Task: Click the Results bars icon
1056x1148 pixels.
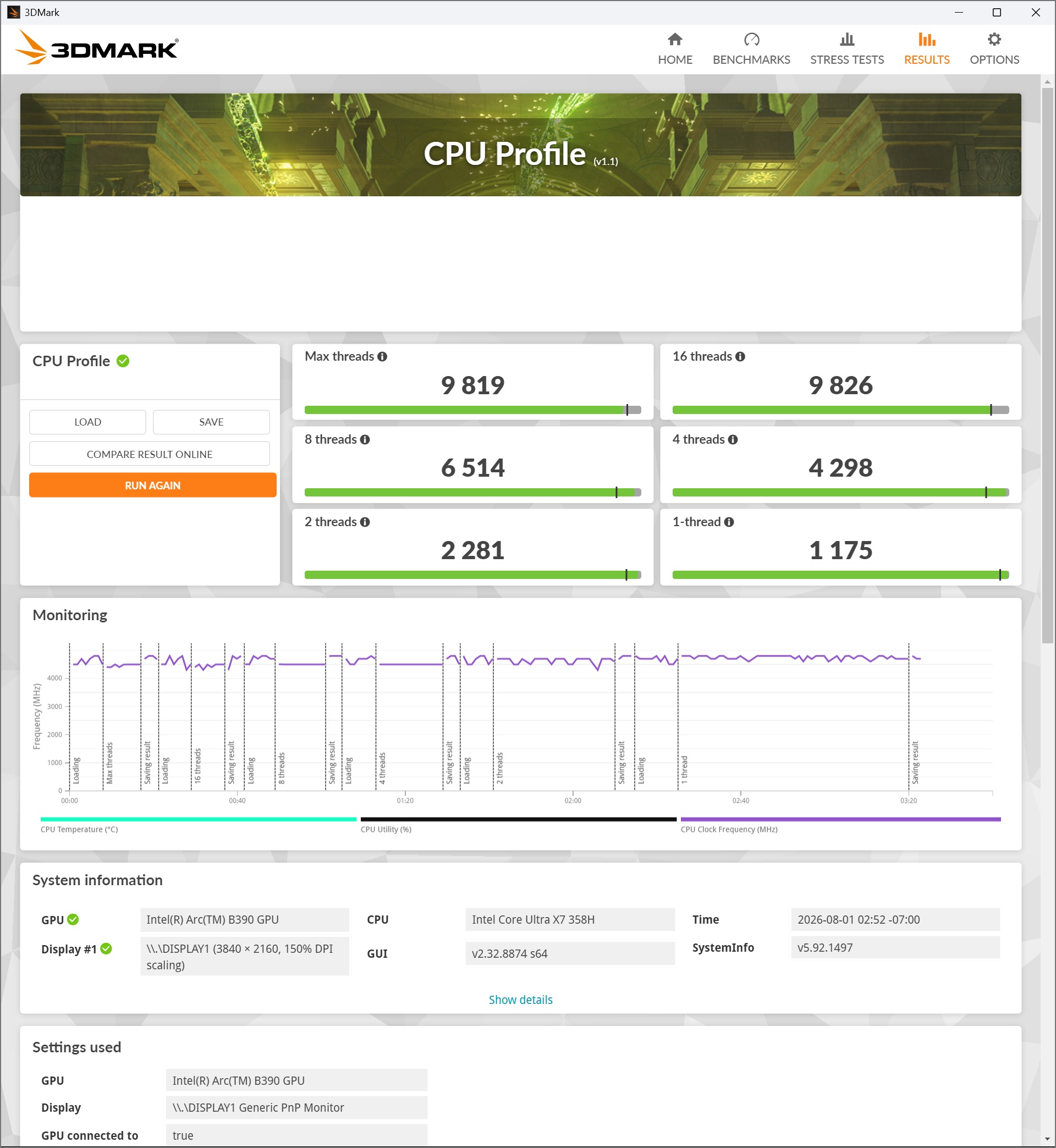Action: click(926, 40)
